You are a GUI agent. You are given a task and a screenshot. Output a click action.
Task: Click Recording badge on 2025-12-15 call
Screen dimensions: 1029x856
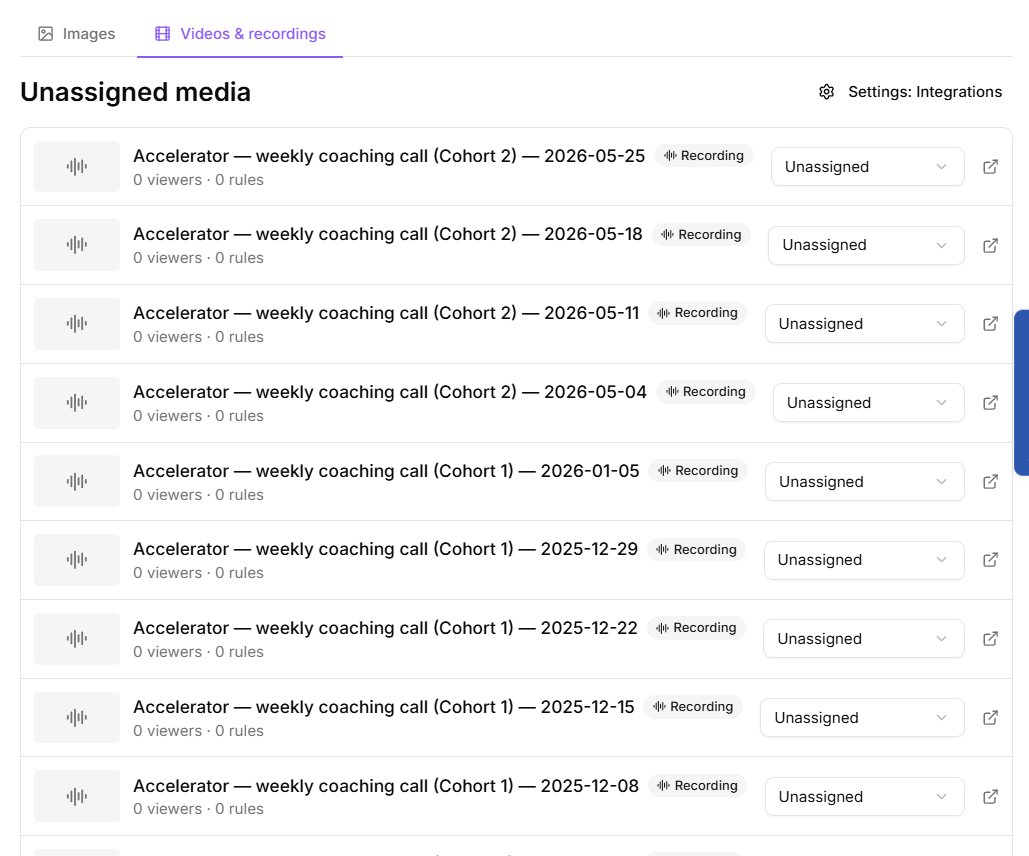point(693,706)
